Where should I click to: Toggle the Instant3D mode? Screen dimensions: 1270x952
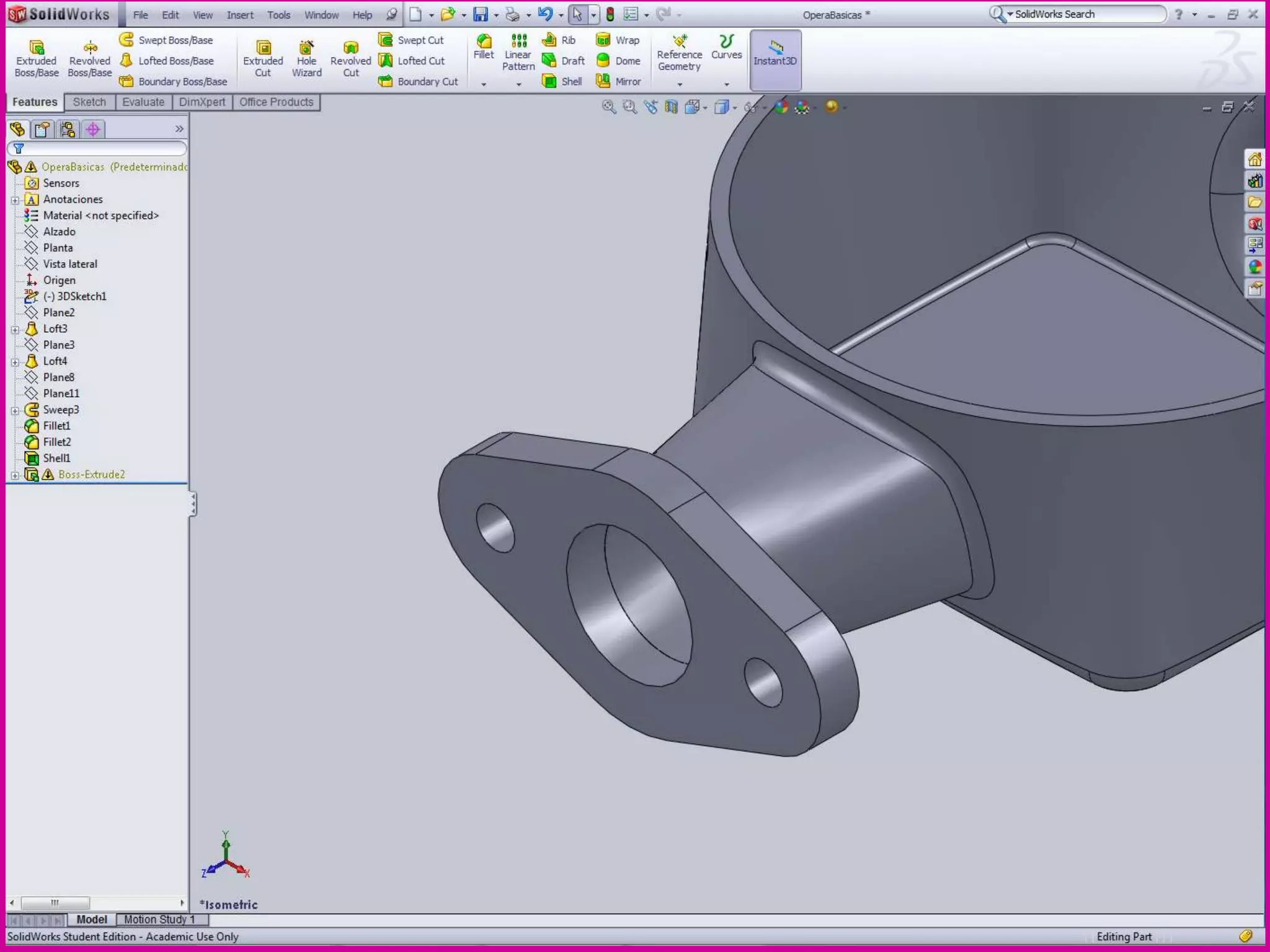pos(775,59)
